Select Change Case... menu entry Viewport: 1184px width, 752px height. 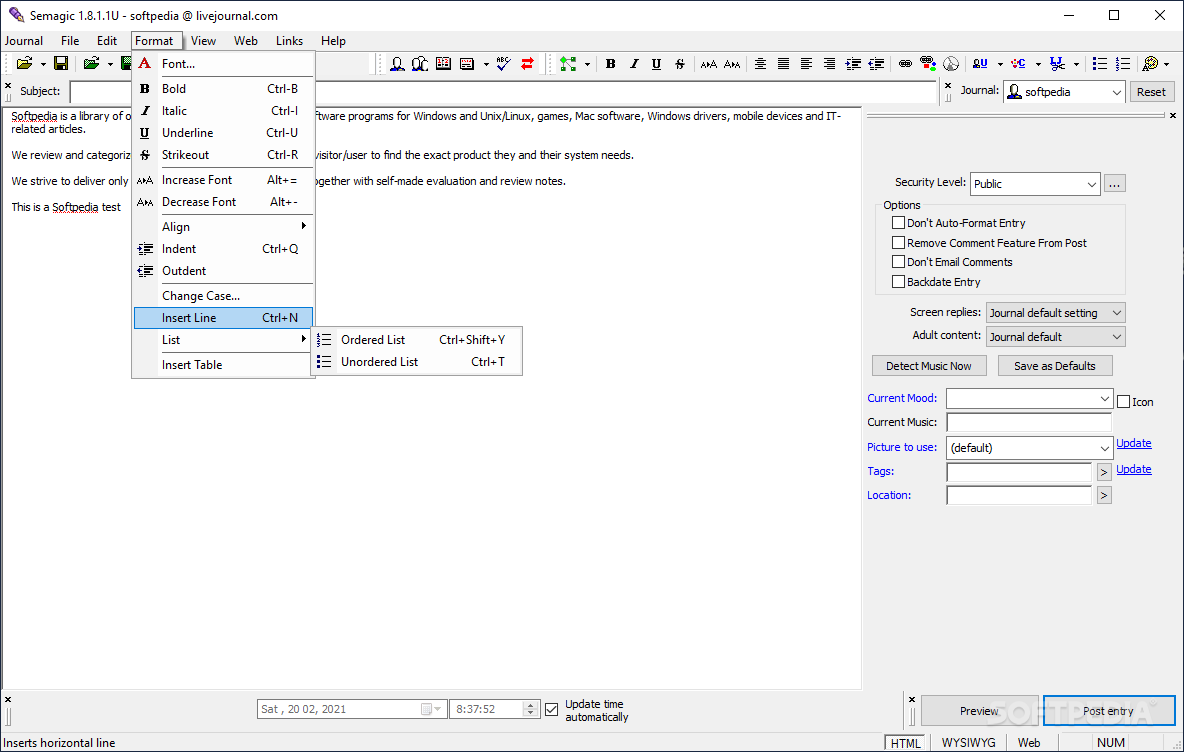[224, 296]
